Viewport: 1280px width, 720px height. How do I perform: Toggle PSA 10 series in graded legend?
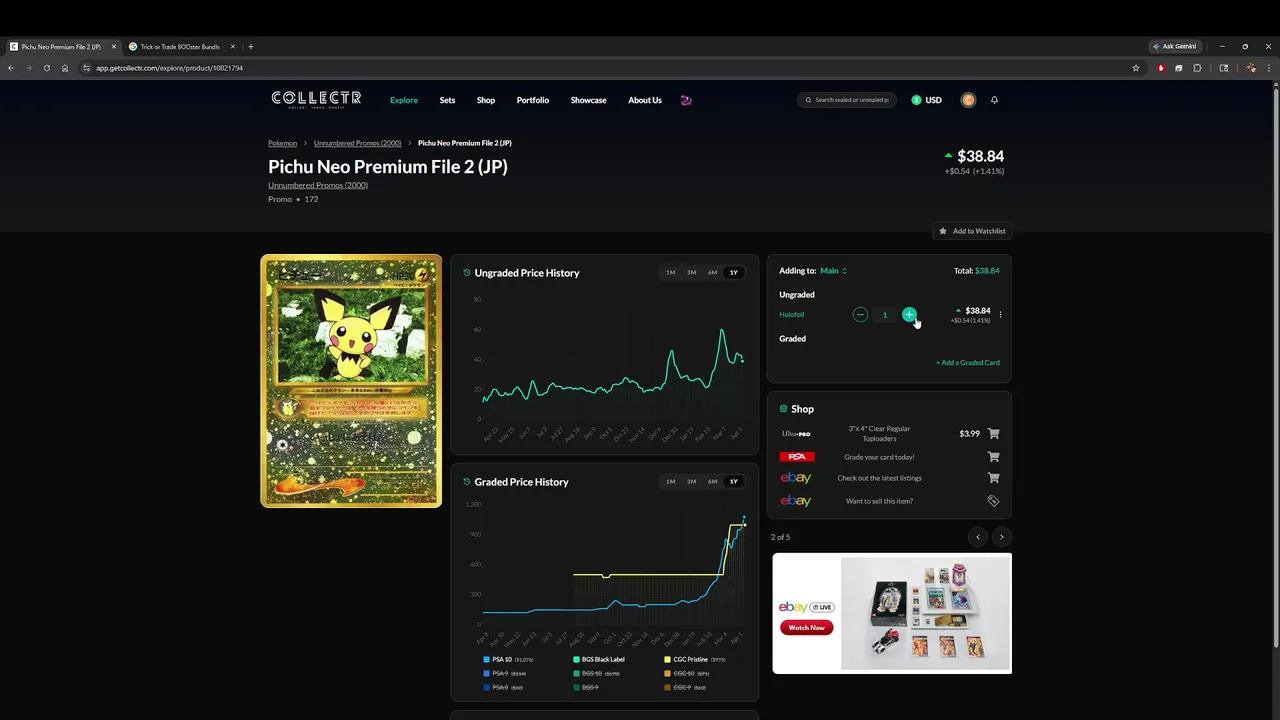(x=509, y=660)
